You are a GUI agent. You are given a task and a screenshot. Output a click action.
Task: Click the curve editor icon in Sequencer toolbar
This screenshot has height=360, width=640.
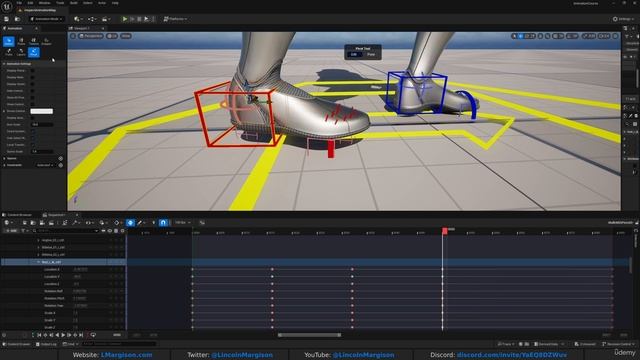coord(202,222)
